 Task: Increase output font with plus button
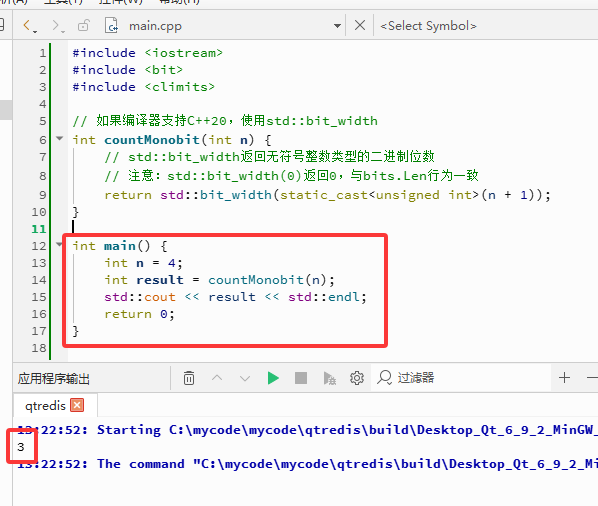(x=564, y=377)
